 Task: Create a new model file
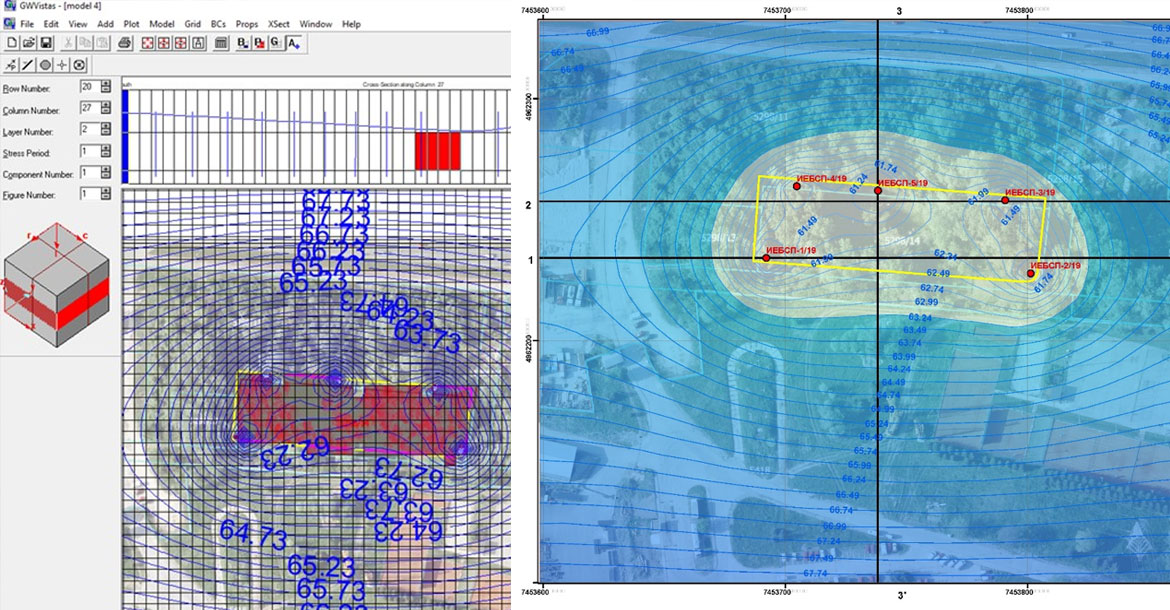coord(12,43)
